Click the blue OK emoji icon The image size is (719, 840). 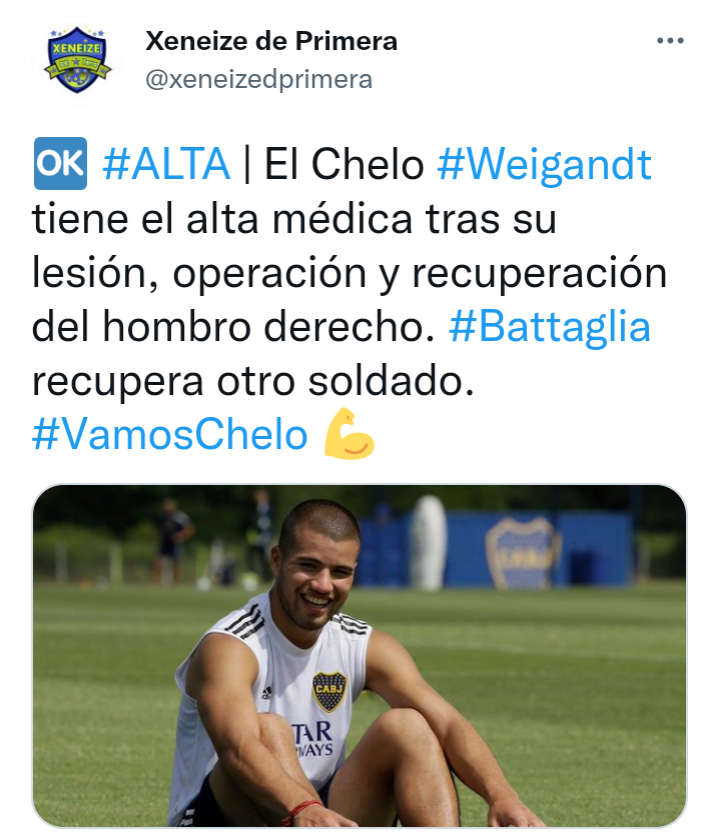[60, 163]
